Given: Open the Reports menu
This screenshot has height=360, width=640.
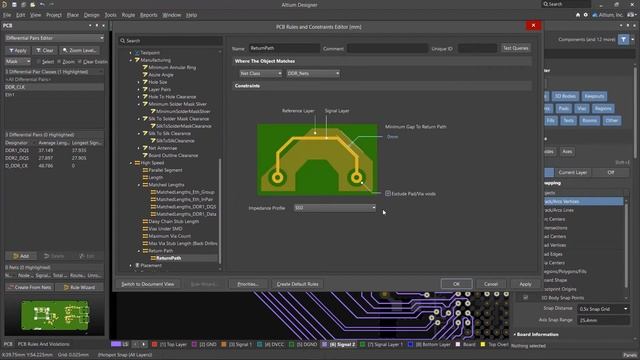Looking at the screenshot, I should click(x=149, y=15).
